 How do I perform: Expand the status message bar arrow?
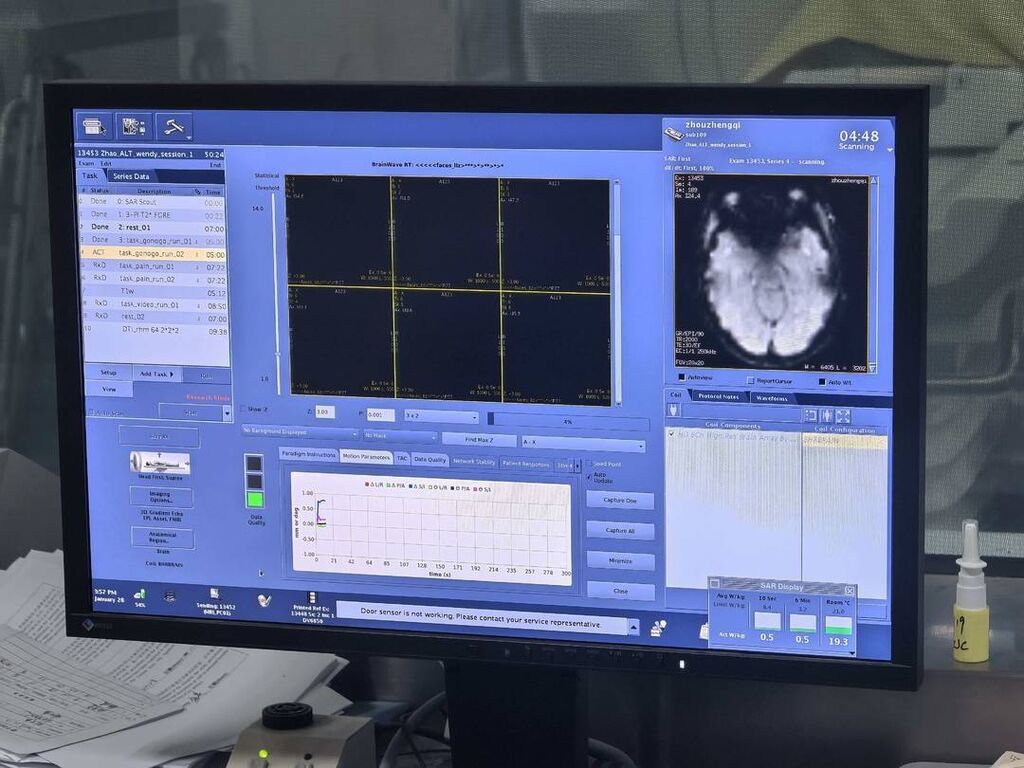pos(632,626)
